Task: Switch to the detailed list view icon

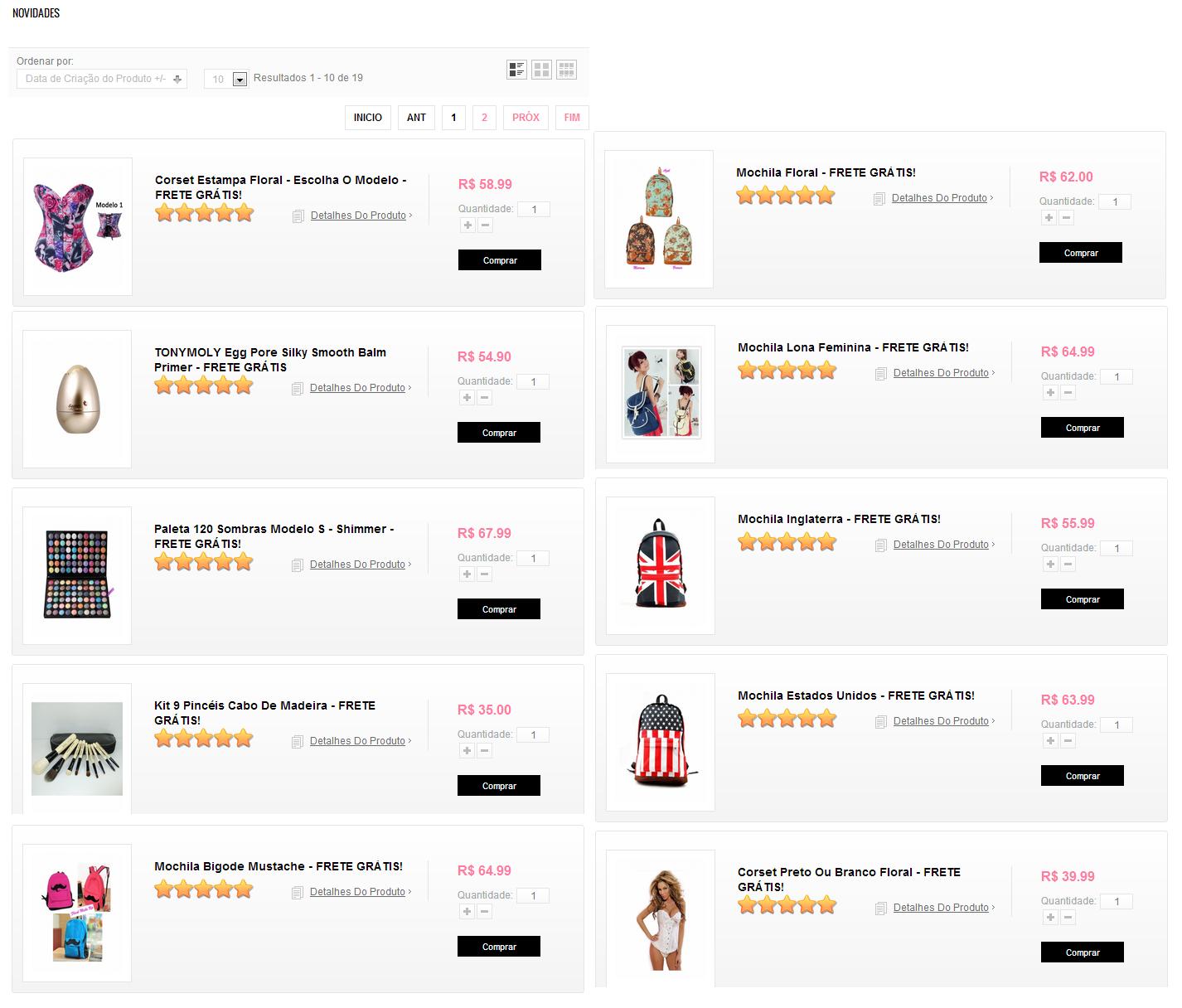Action: (x=516, y=70)
